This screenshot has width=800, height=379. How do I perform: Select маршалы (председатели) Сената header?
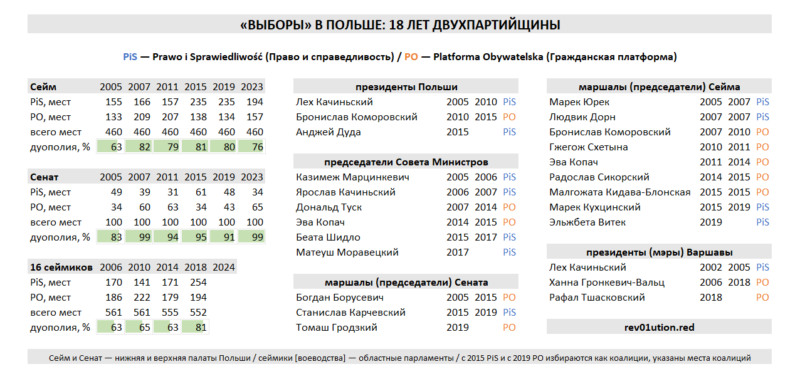click(406, 282)
